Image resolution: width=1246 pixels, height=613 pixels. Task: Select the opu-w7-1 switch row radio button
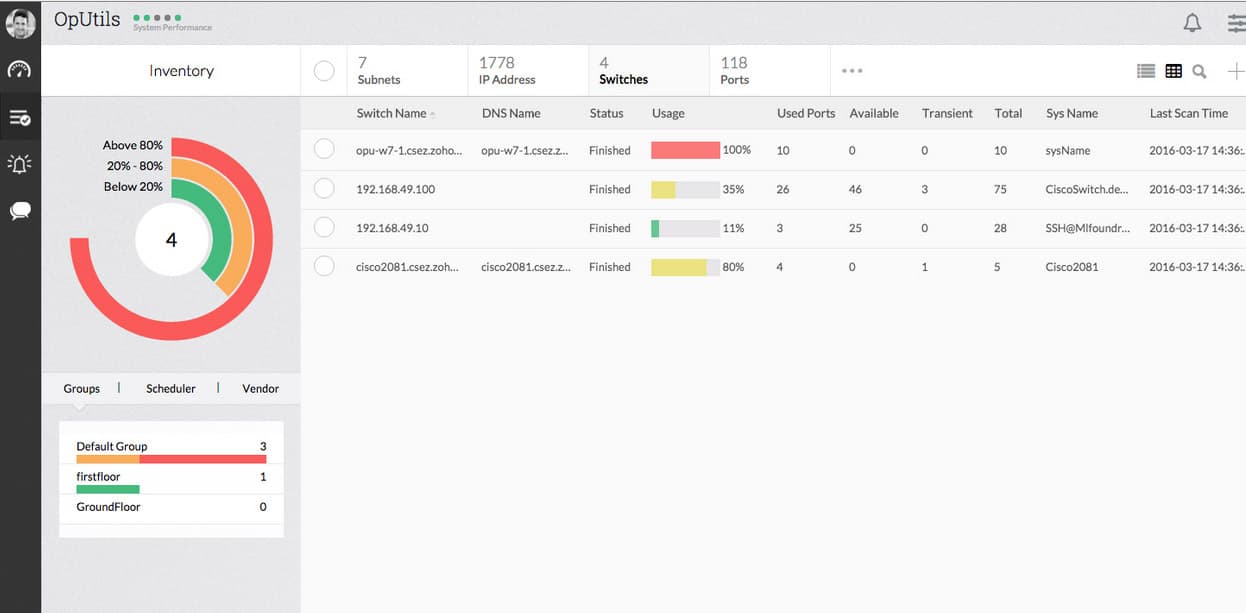click(x=324, y=150)
